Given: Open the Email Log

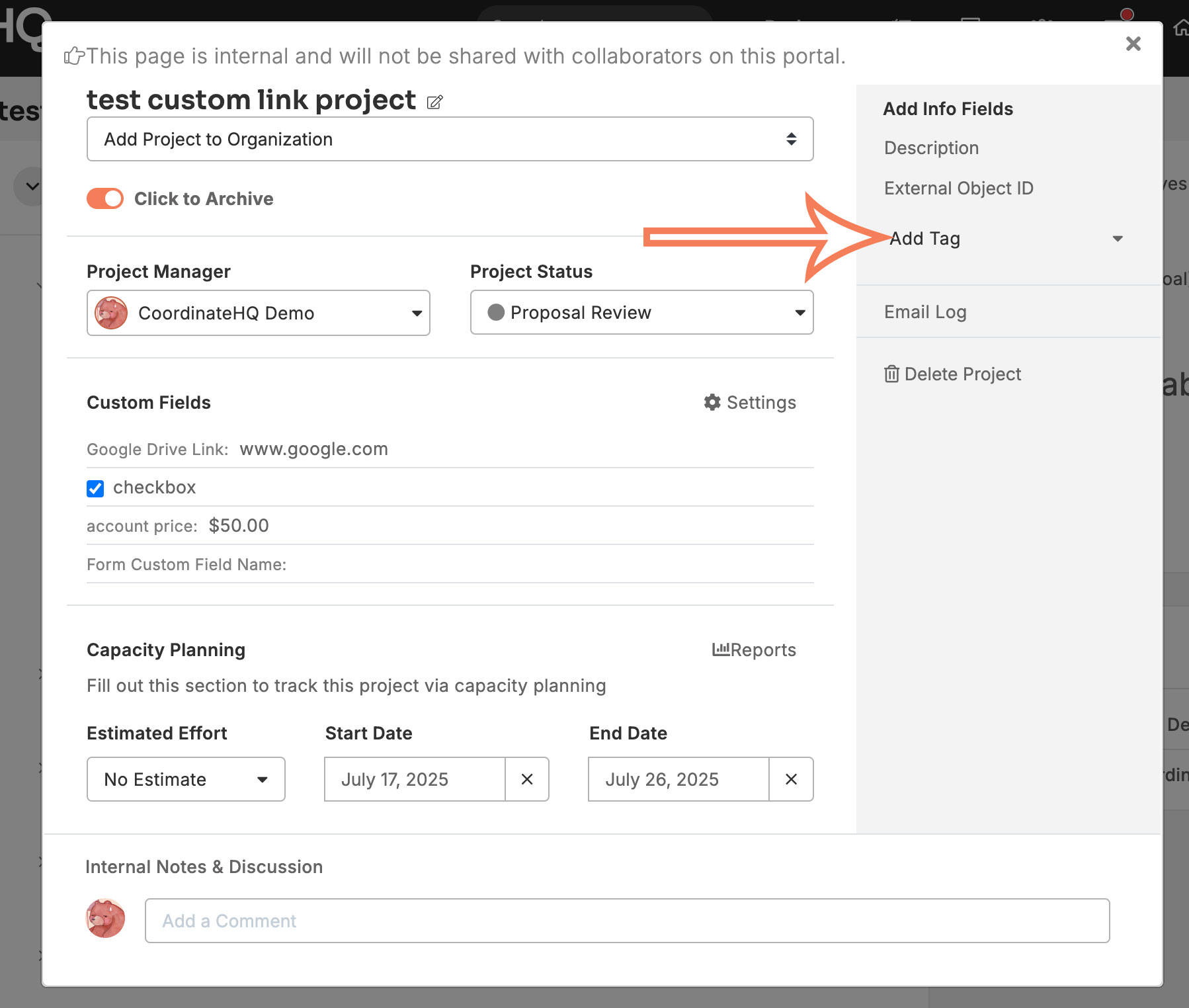Looking at the screenshot, I should point(925,312).
